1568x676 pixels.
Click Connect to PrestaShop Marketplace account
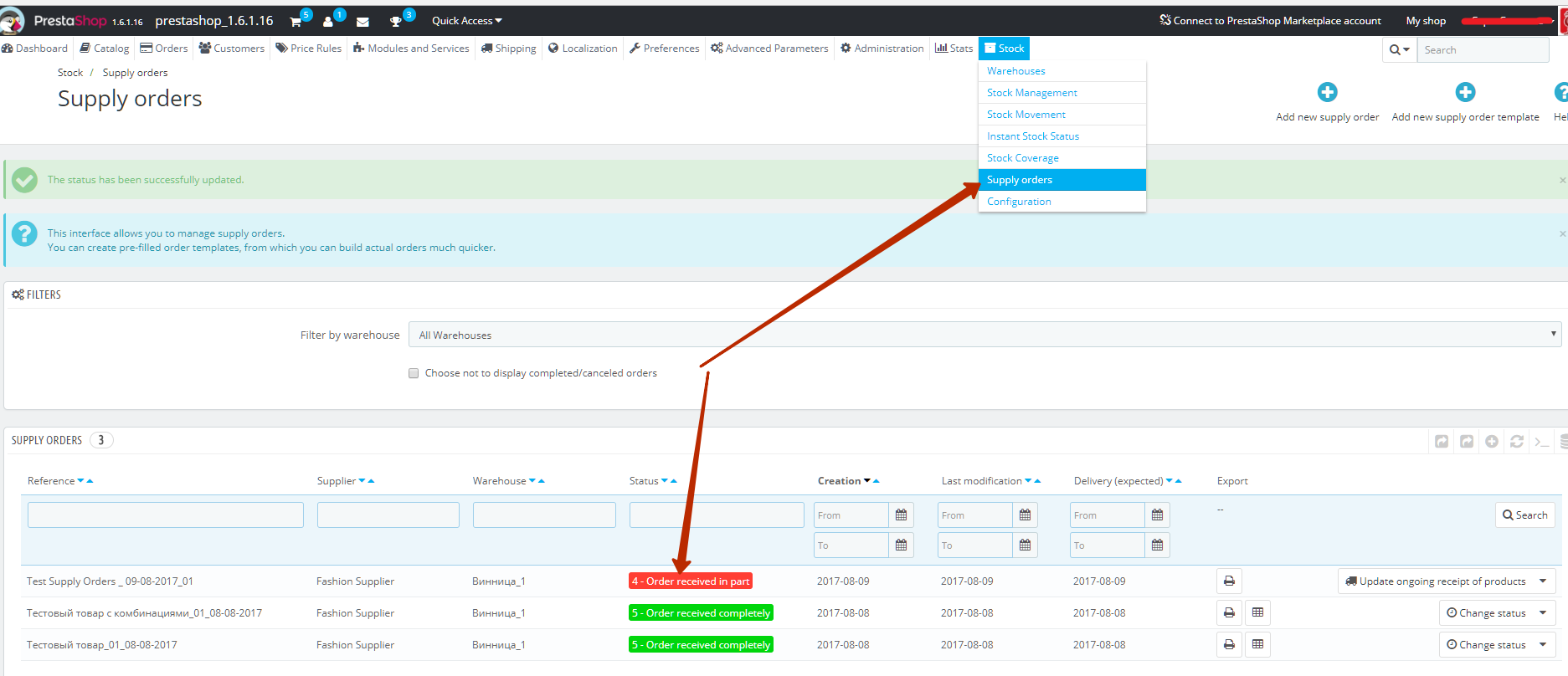(1270, 21)
